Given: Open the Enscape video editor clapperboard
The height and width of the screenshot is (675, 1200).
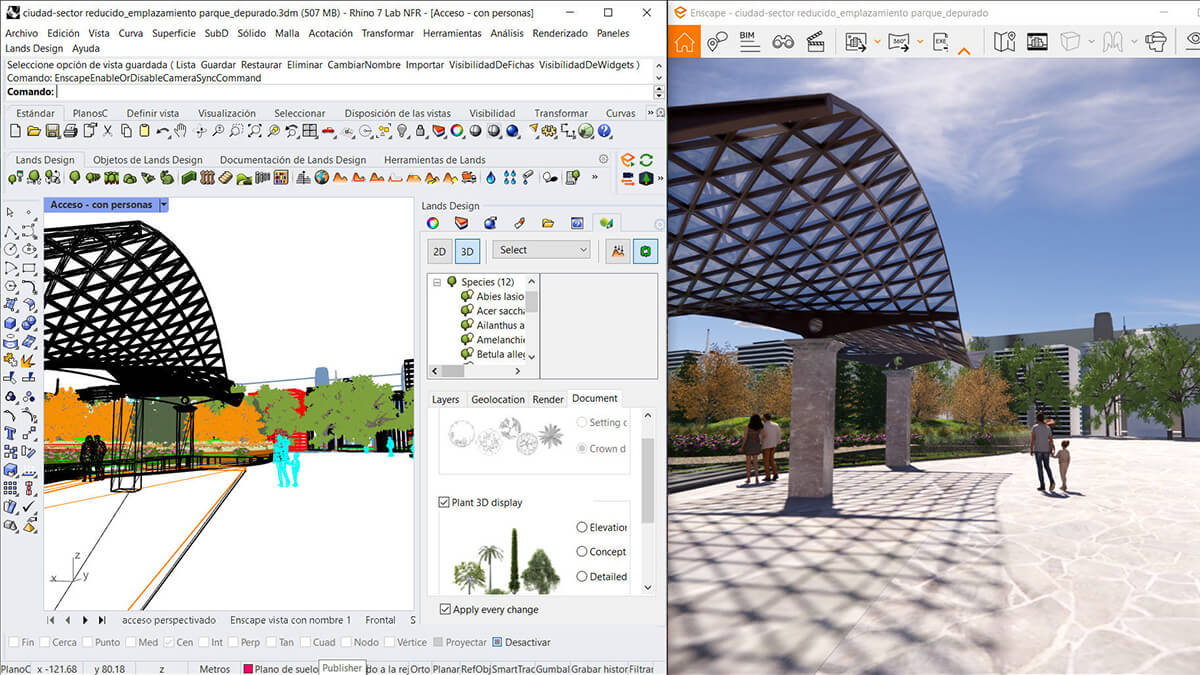Looking at the screenshot, I should point(815,42).
